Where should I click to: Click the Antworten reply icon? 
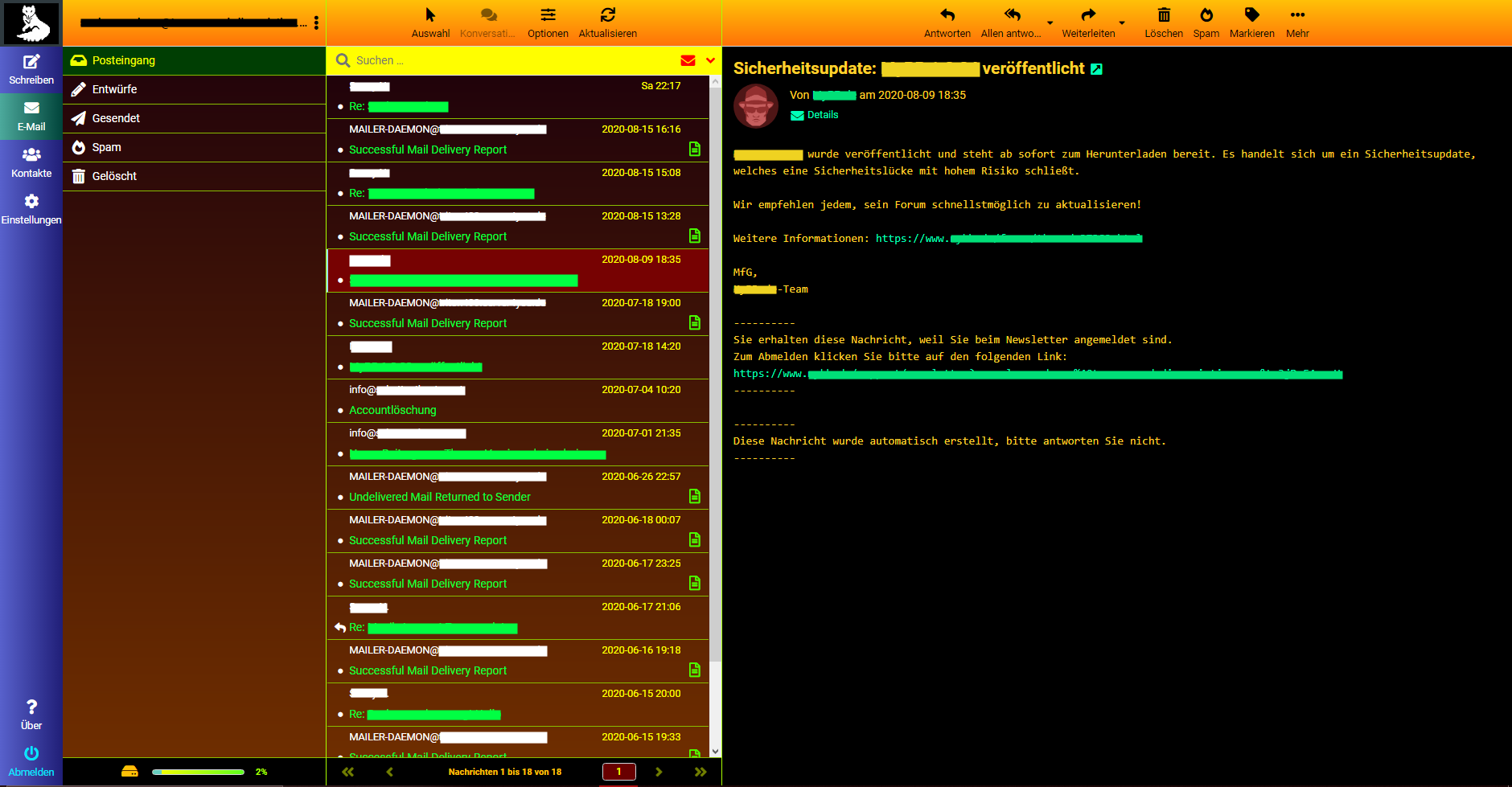pyautogui.click(x=947, y=15)
